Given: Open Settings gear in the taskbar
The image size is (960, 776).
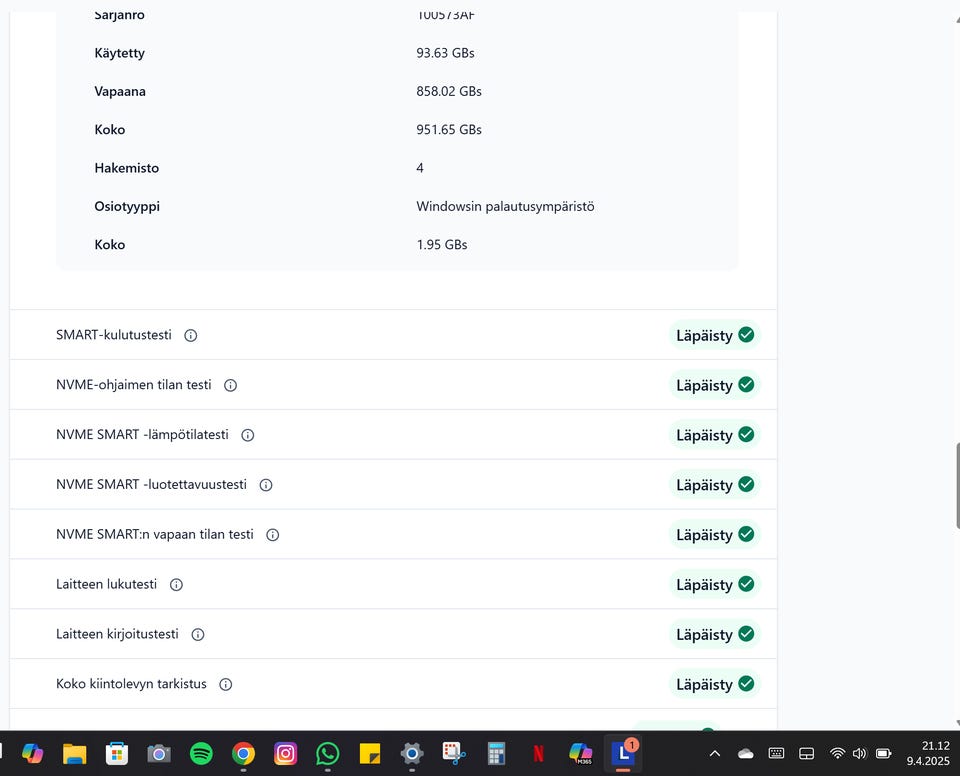Looking at the screenshot, I should click(412, 753).
